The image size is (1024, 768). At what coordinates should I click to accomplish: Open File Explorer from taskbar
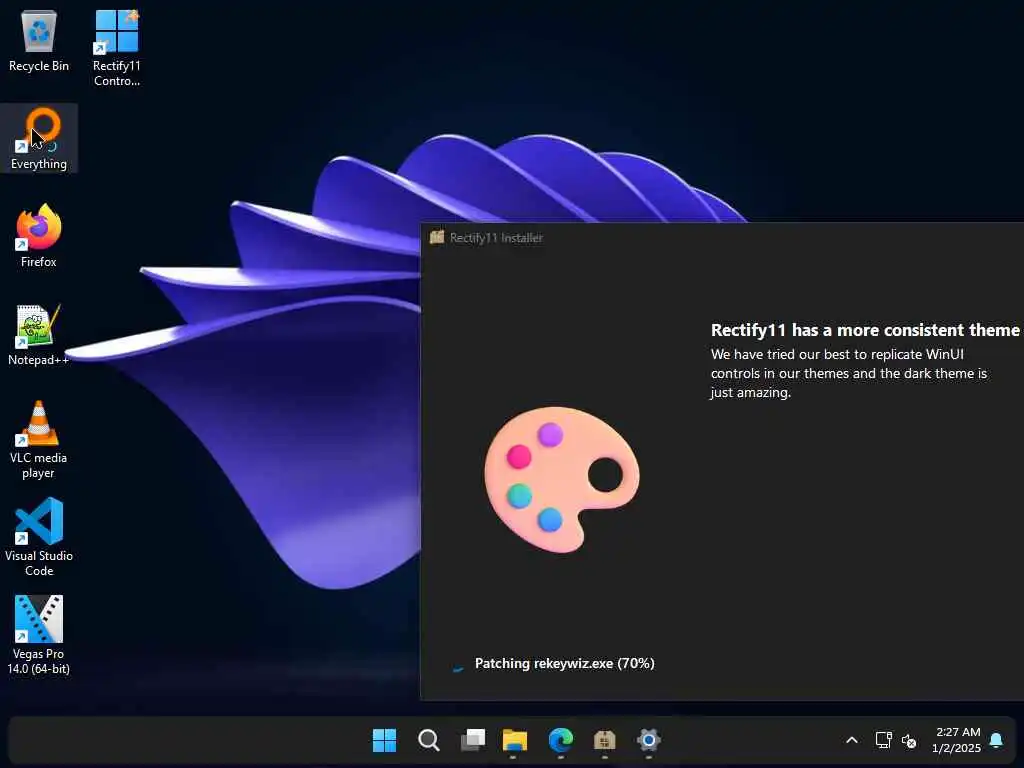point(515,740)
